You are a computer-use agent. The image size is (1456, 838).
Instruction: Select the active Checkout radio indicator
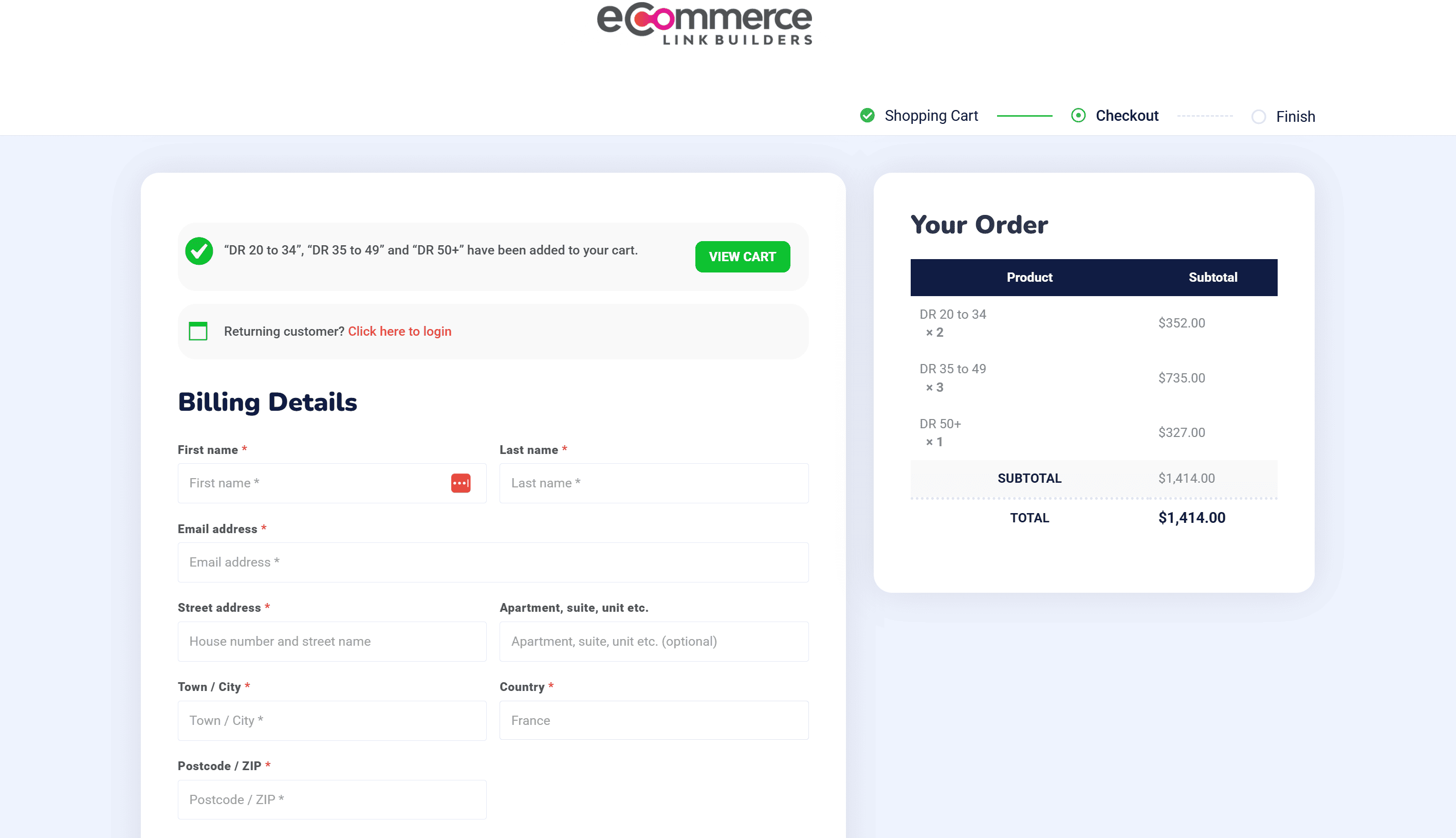point(1079,116)
